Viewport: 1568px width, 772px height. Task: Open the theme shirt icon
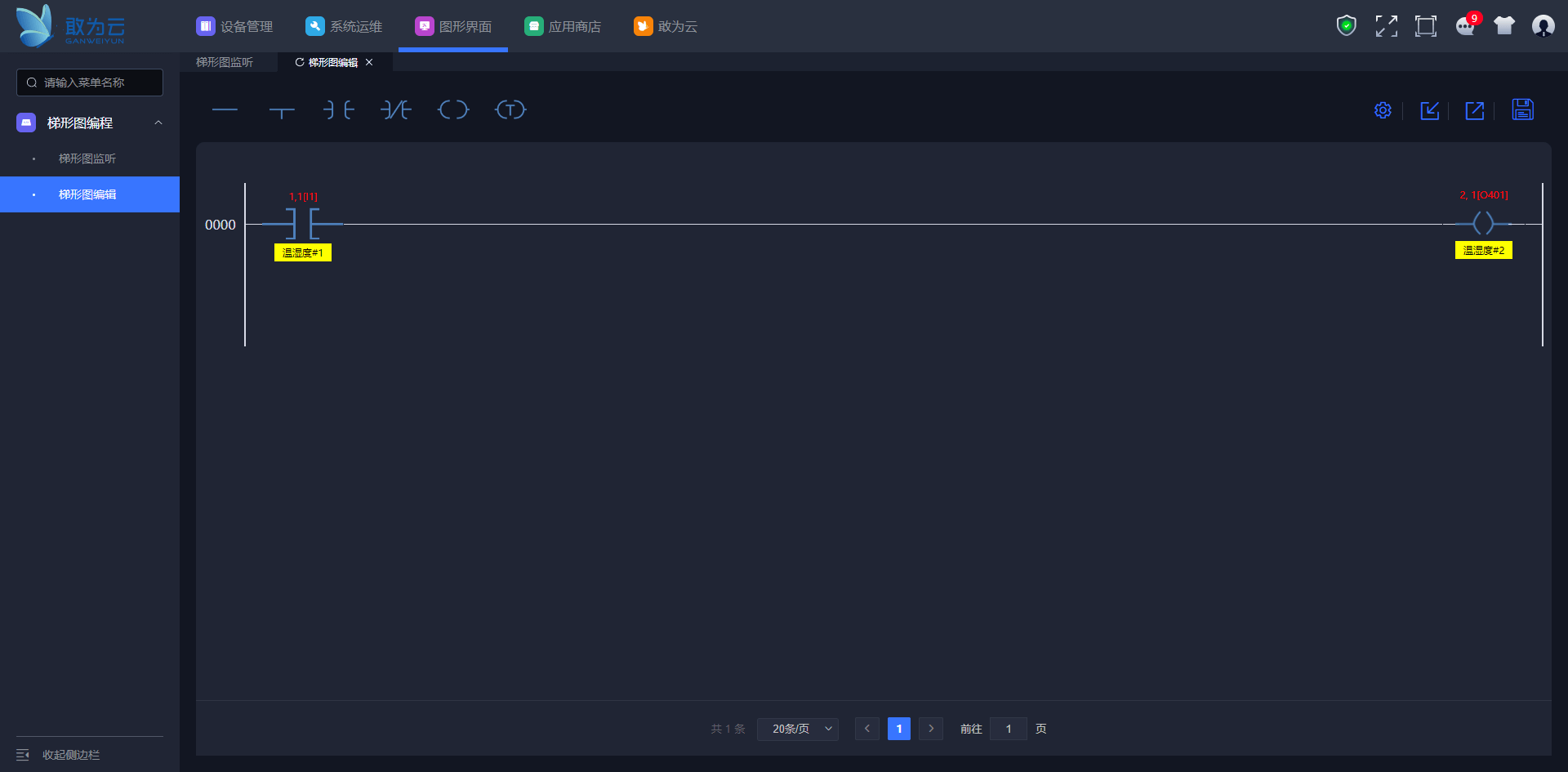(1504, 26)
